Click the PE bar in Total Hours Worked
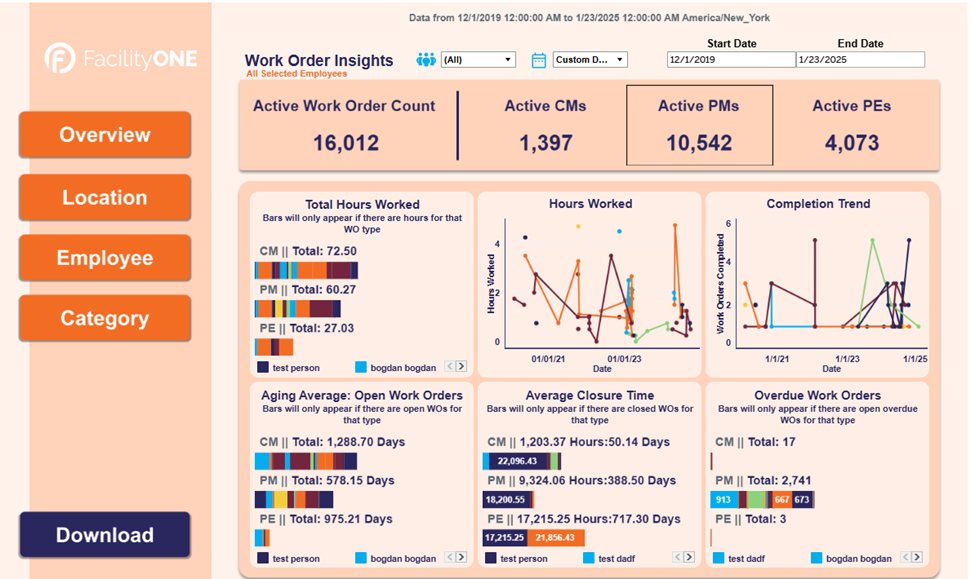 click(274, 347)
